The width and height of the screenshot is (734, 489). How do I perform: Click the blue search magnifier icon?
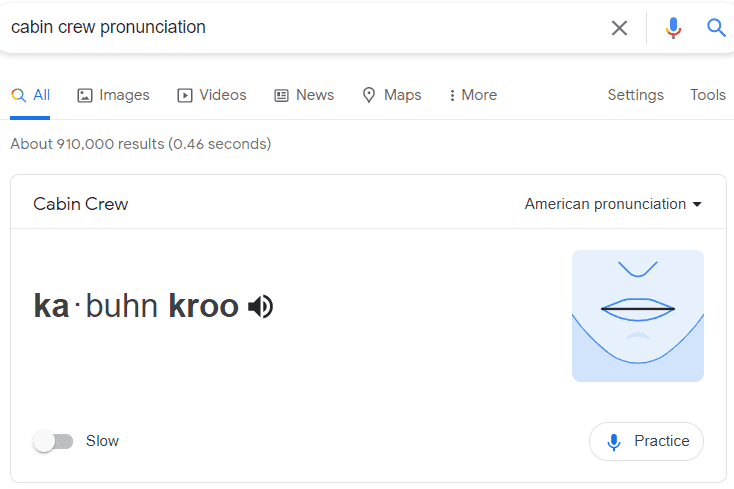pyautogui.click(x=716, y=28)
